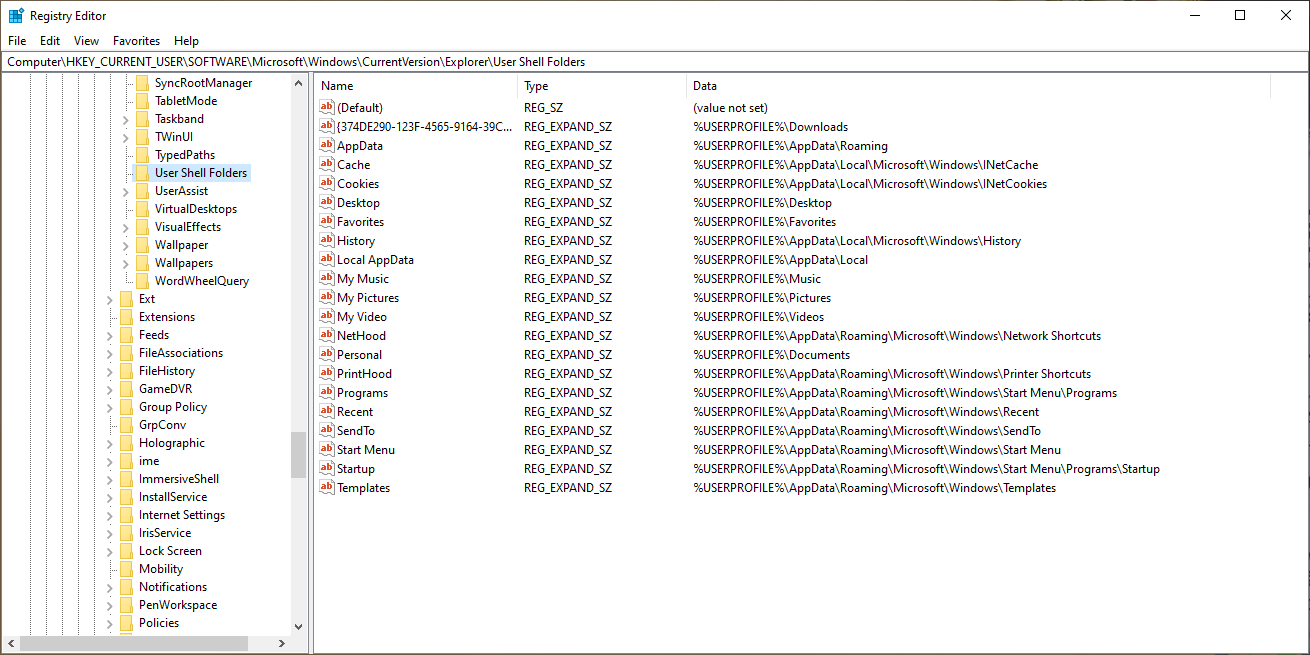The width and height of the screenshot is (1310, 655).
Task: Sort values by the Name column header
Action: pos(416,86)
